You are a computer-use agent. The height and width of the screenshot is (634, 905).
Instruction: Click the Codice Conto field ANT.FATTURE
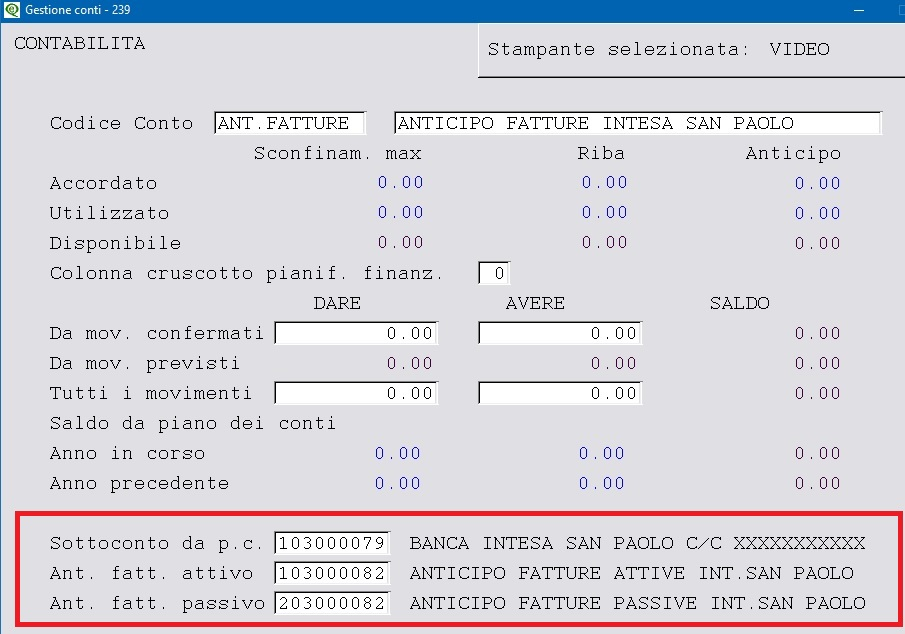point(290,123)
